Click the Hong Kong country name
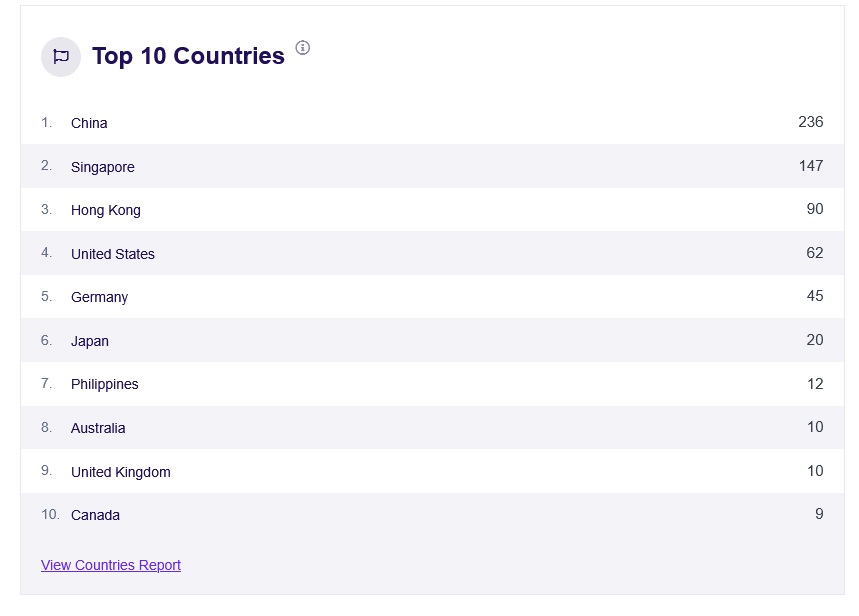 pyautogui.click(x=106, y=210)
